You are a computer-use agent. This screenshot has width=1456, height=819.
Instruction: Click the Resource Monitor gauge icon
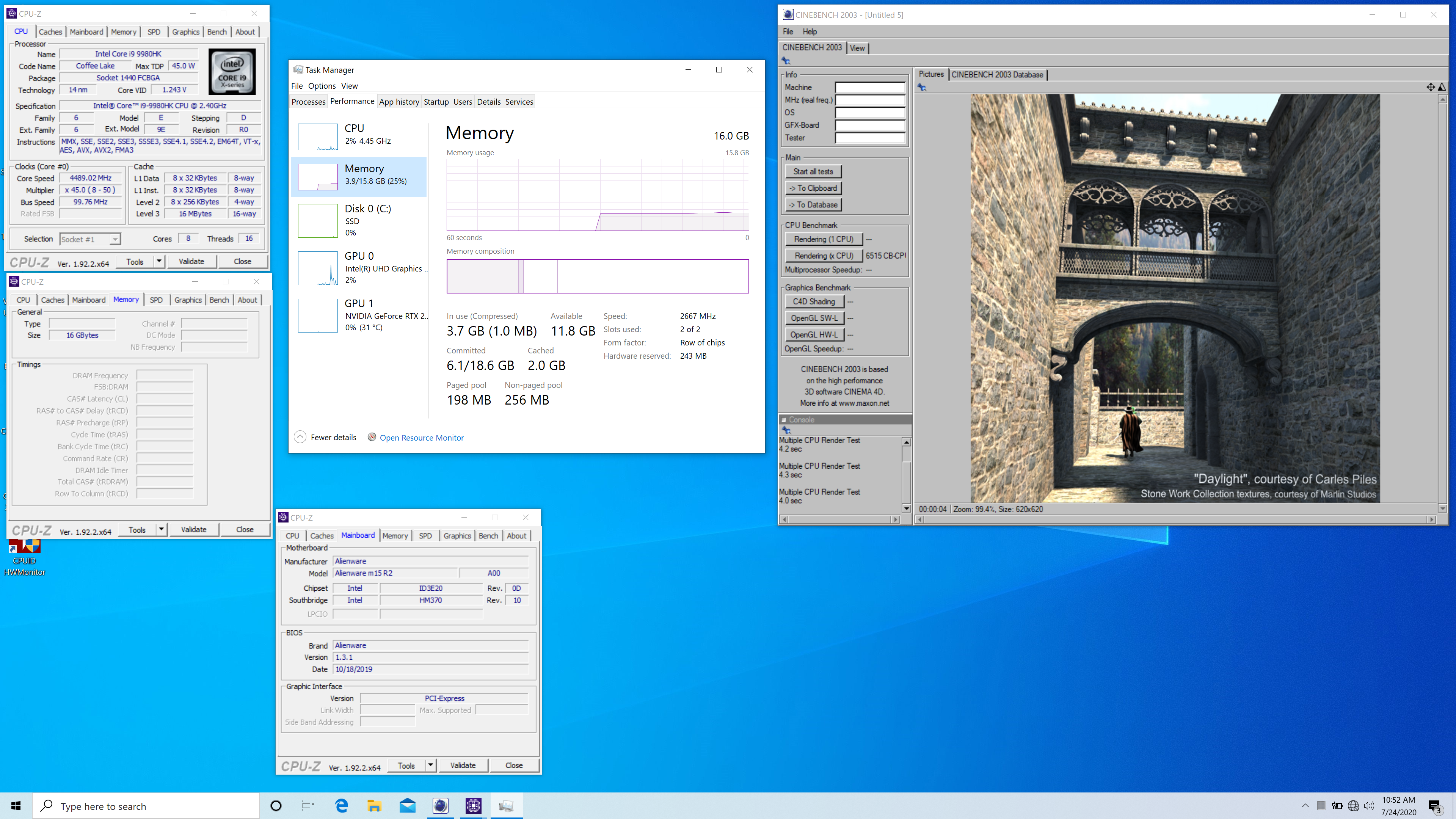tap(372, 437)
